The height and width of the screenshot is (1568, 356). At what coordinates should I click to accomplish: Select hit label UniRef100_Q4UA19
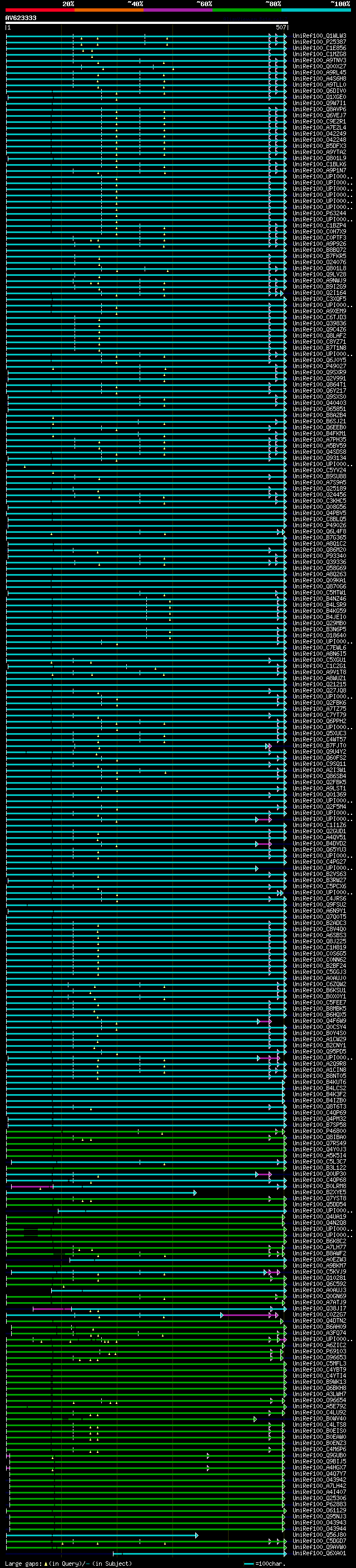coord(319,1216)
